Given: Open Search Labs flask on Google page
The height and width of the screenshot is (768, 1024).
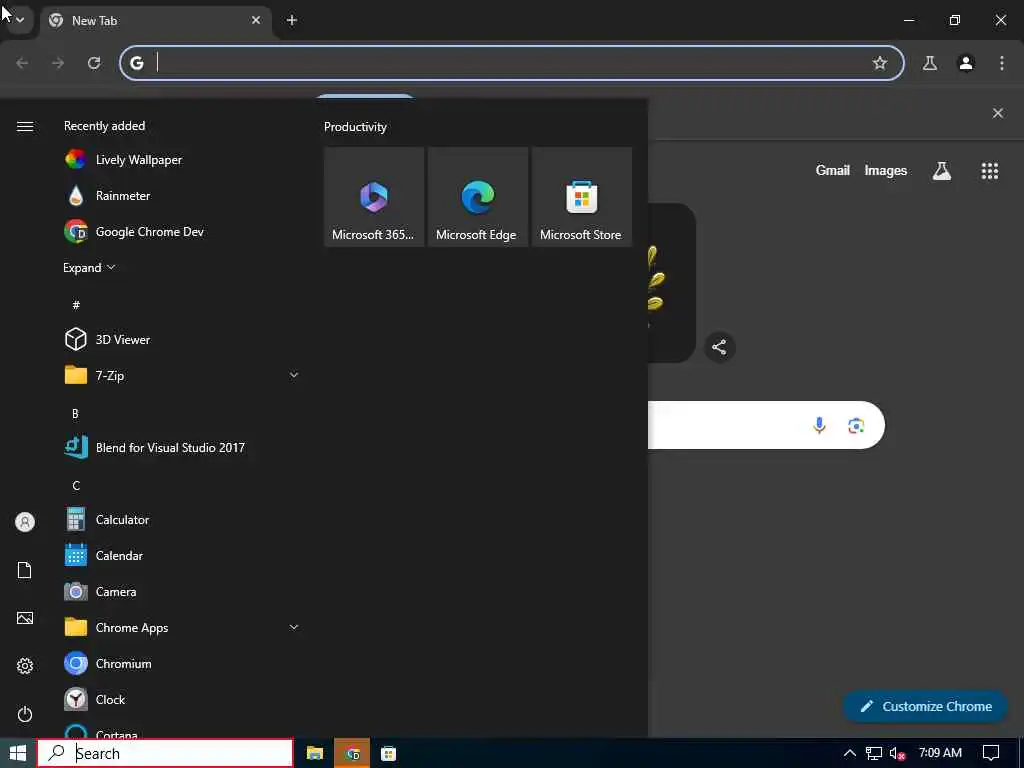Looking at the screenshot, I should coord(942,170).
